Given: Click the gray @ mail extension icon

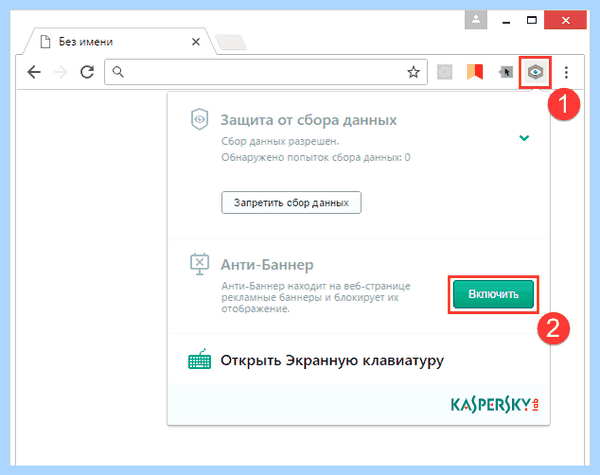Looking at the screenshot, I should click(x=445, y=72).
